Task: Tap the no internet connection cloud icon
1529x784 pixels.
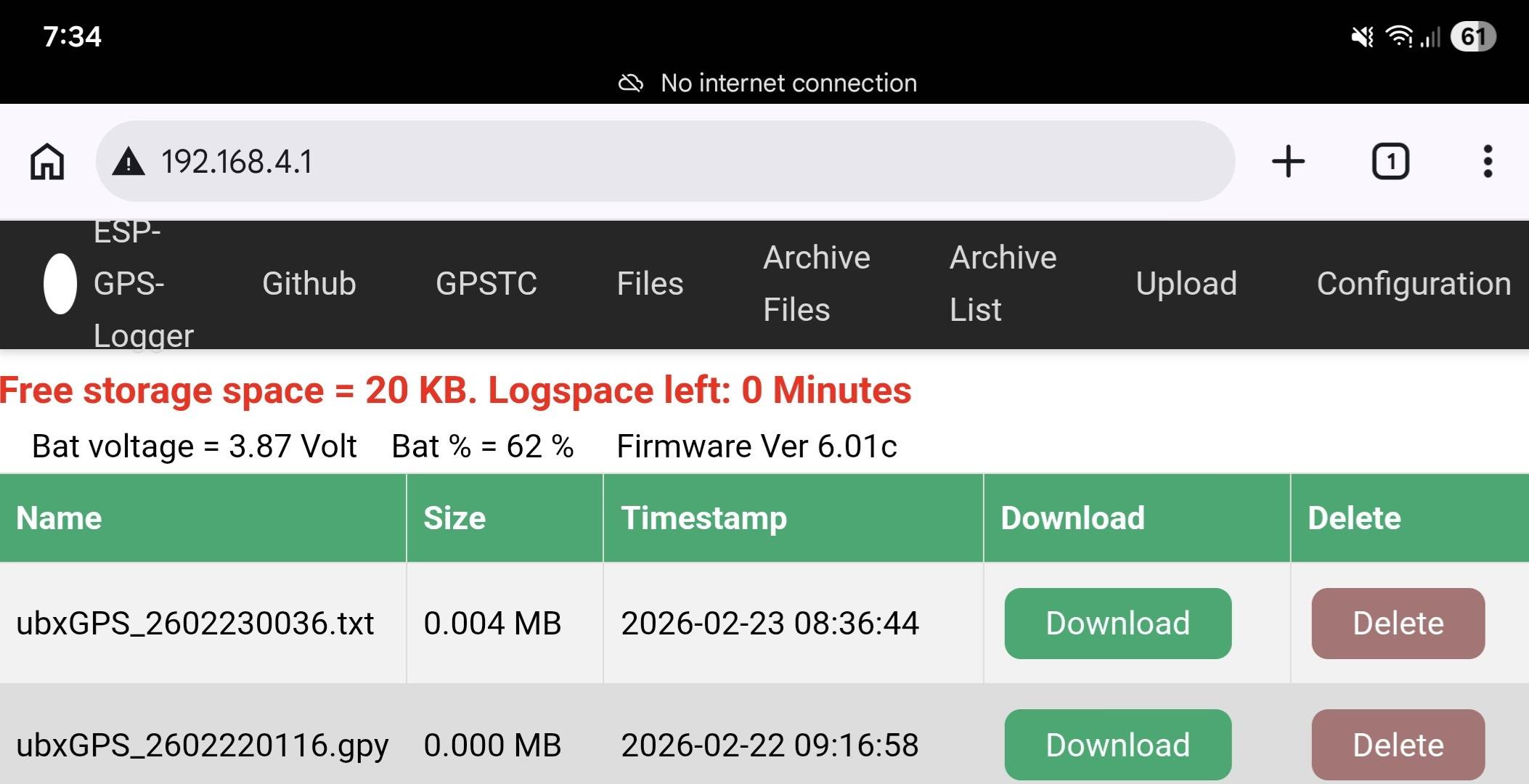Action: 630,83
